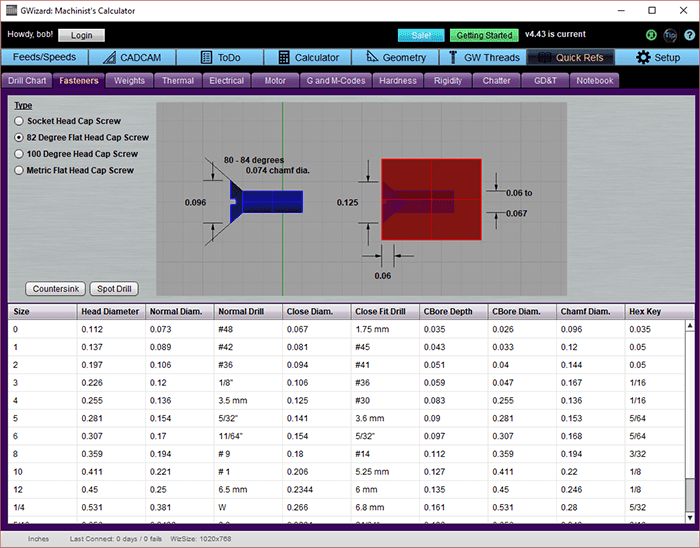Select Socket Head Cap Screw type
700x548 pixels.
(x=67, y=121)
